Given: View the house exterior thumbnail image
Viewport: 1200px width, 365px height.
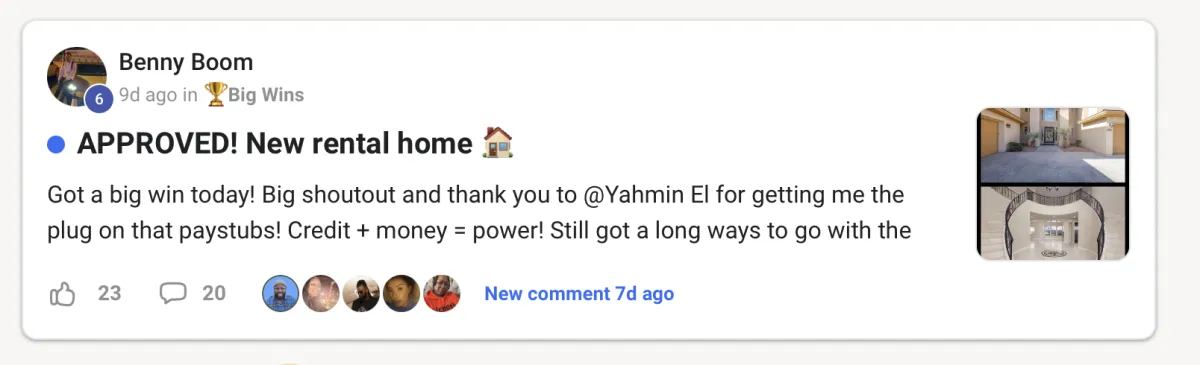Looking at the screenshot, I should [x=1053, y=146].
